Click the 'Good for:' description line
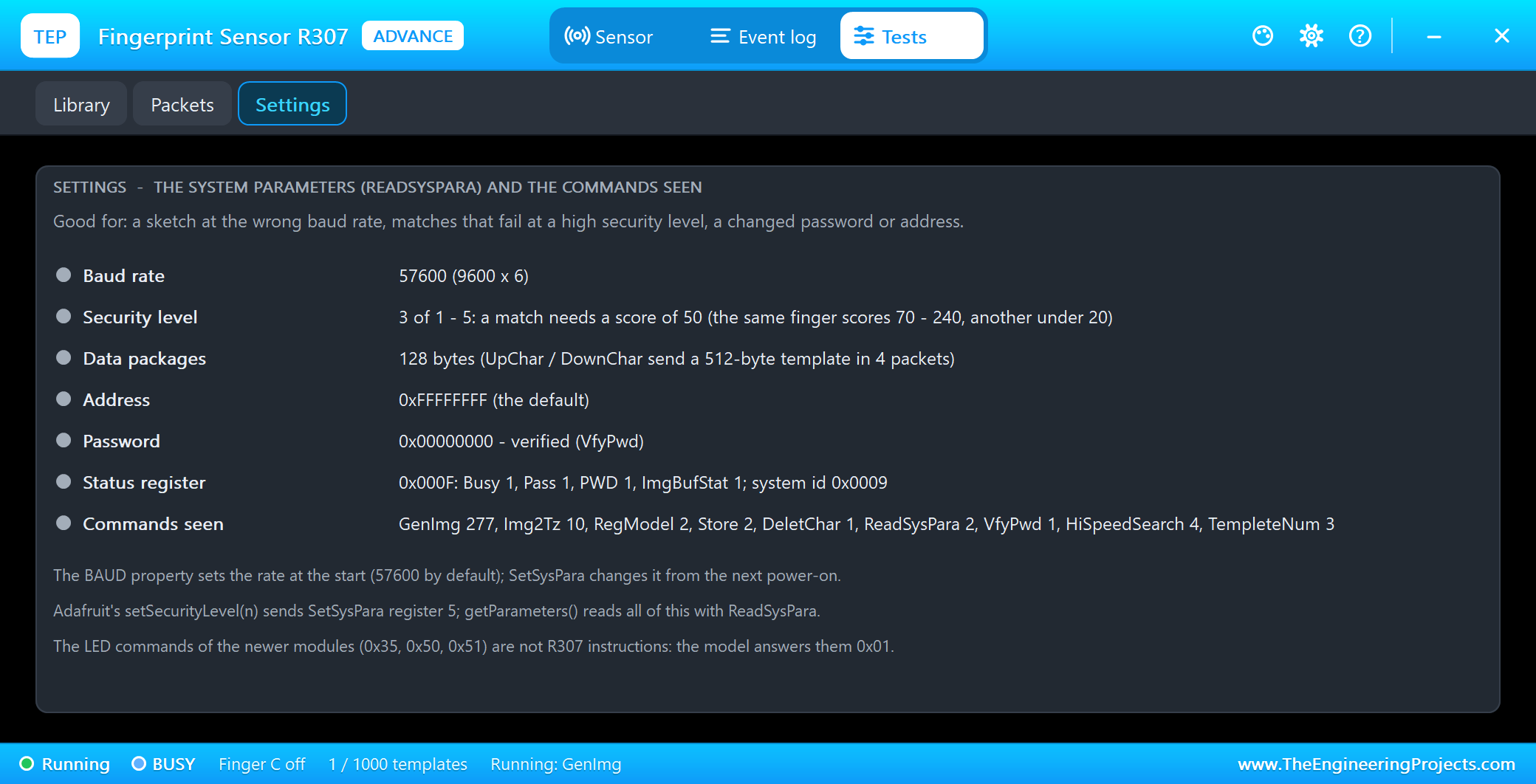This screenshot has width=1536, height=784. tap(508, 221)
